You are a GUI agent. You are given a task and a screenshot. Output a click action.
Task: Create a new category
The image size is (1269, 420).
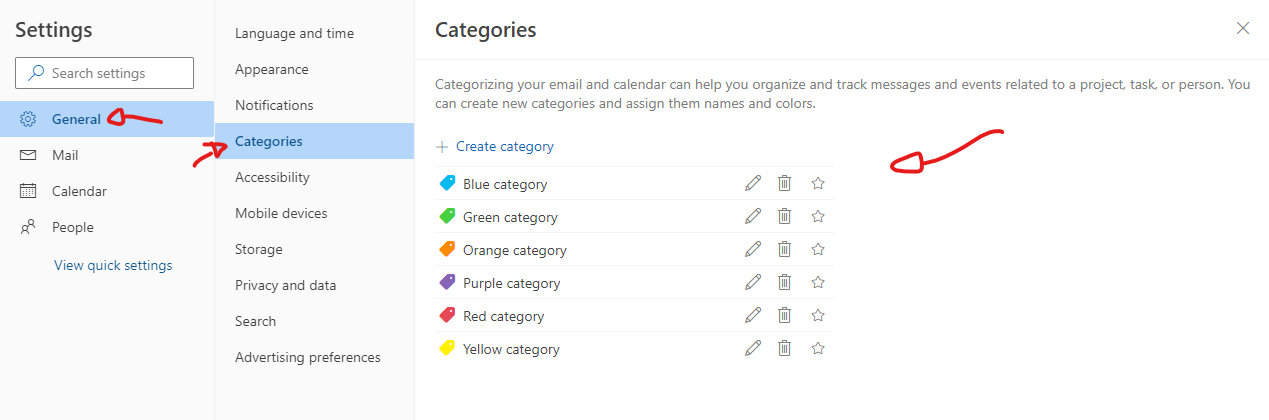(495, 146)
